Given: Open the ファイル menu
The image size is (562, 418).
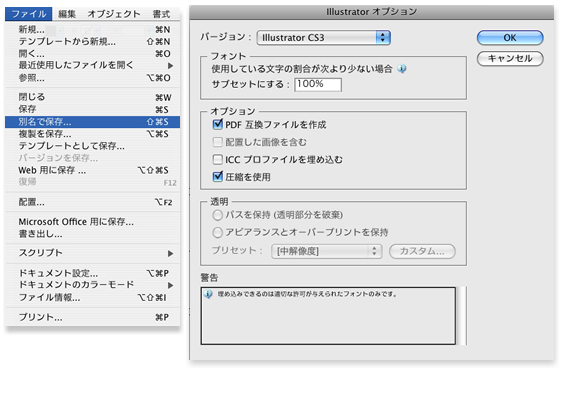Looking at the screenshot, I should [x=29, y=14].
